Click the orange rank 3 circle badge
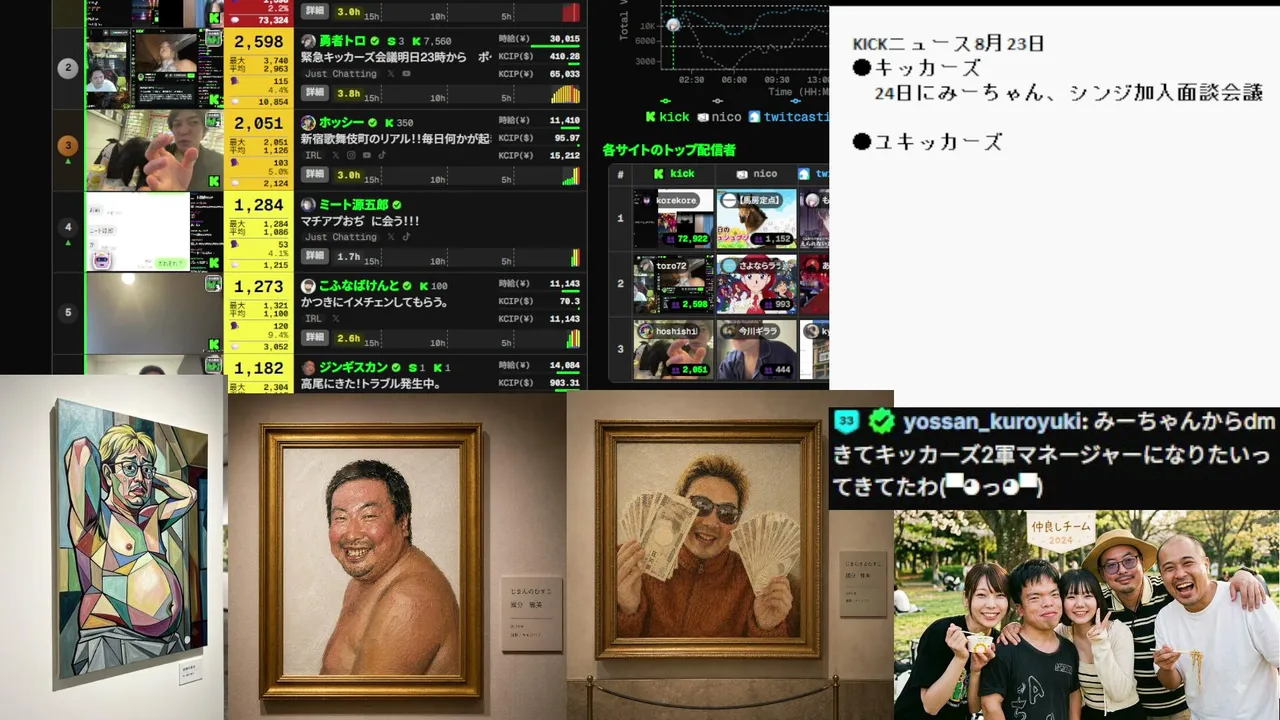Screen dimensions: 1280x720 [68, 146]
